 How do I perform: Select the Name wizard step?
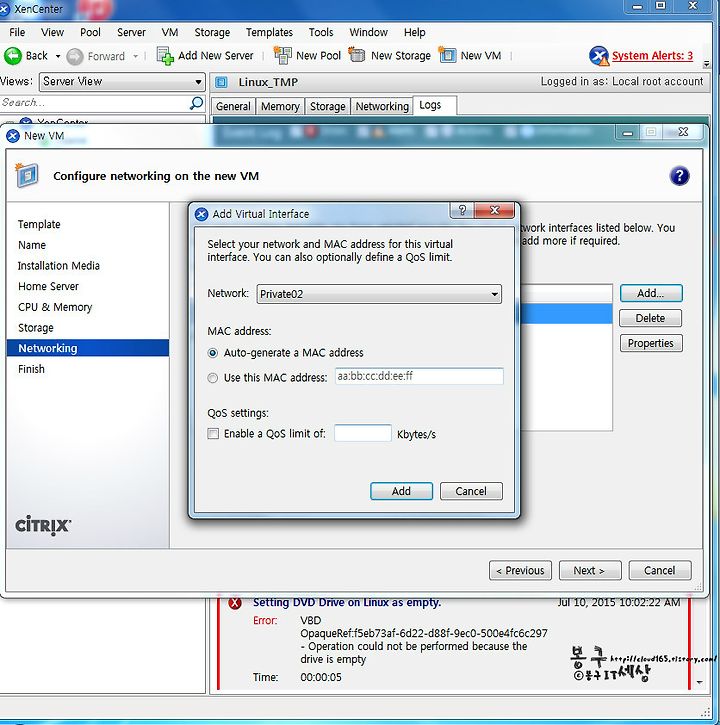[x=32, y=246]
